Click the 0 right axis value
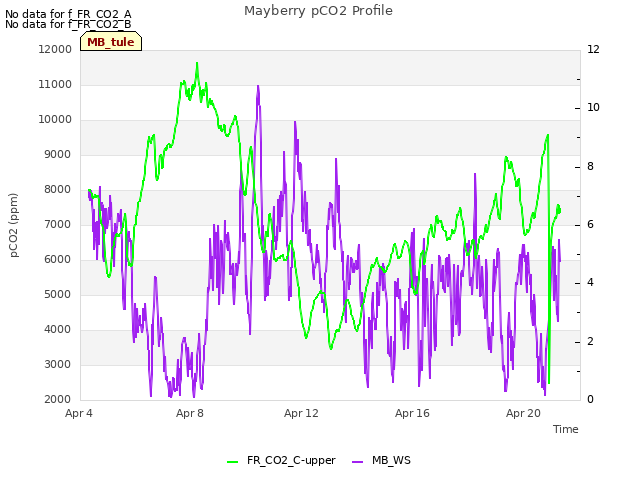The image size is (640, 480). 590,400
